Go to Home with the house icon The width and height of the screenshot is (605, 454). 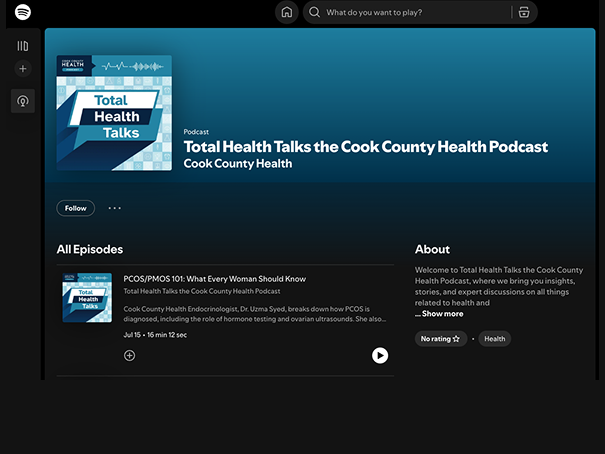coord(287,12)
